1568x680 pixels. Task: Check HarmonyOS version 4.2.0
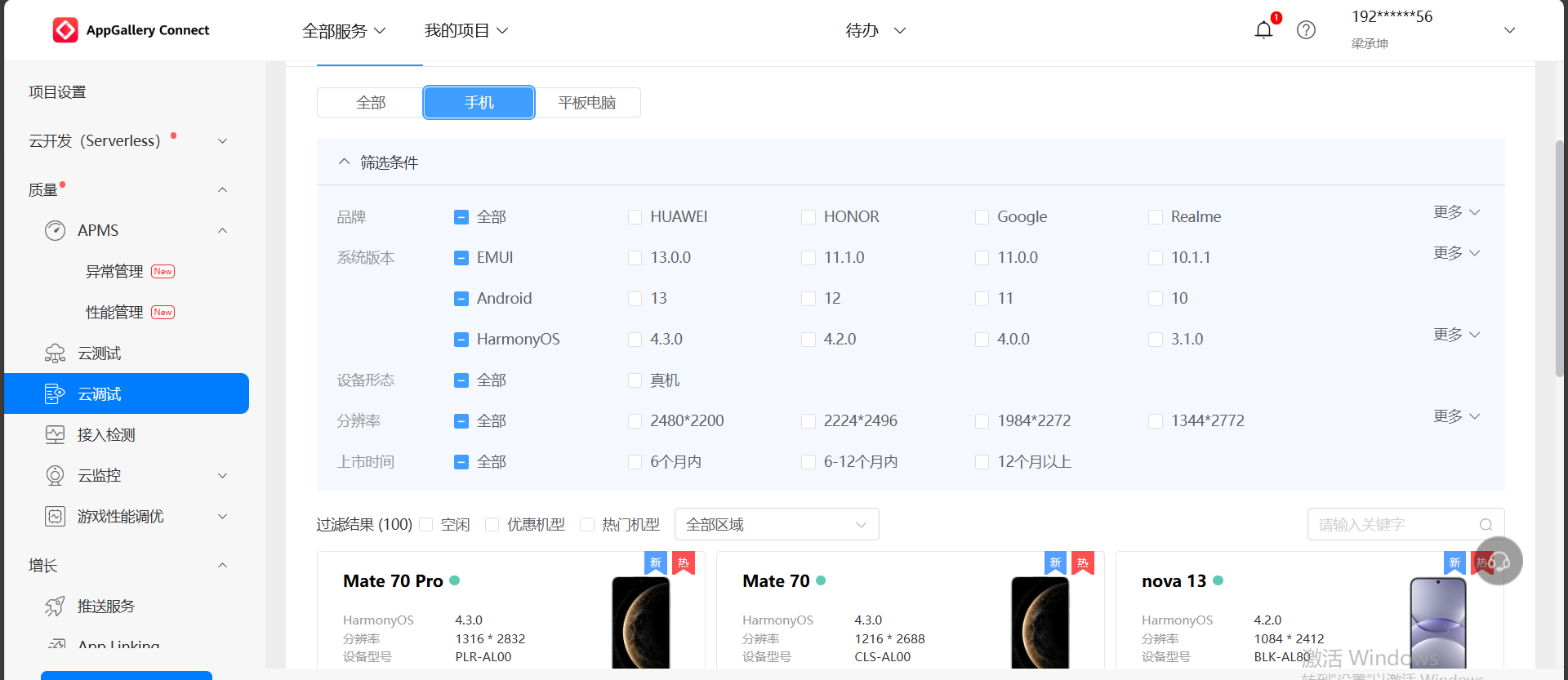point(808,340)
